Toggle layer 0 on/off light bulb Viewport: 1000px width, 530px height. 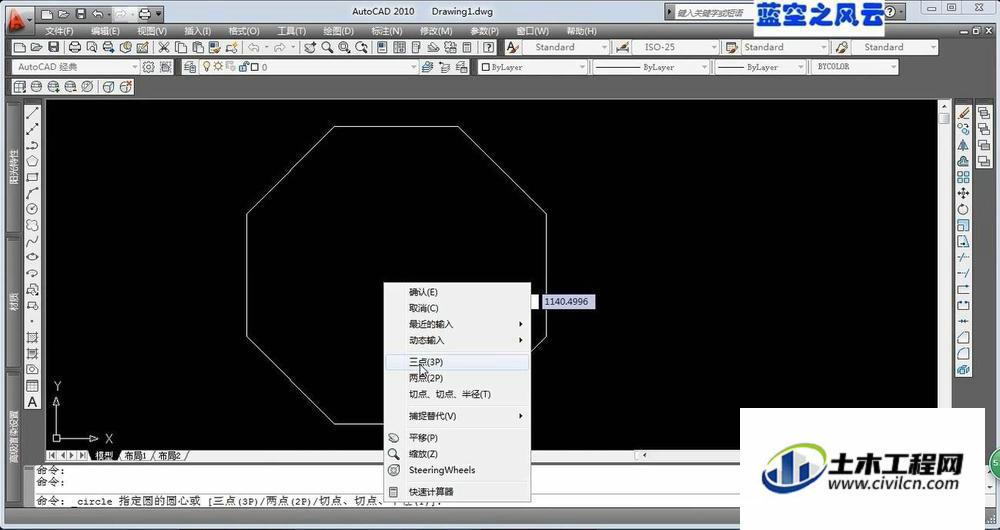(x=207, y=66)
